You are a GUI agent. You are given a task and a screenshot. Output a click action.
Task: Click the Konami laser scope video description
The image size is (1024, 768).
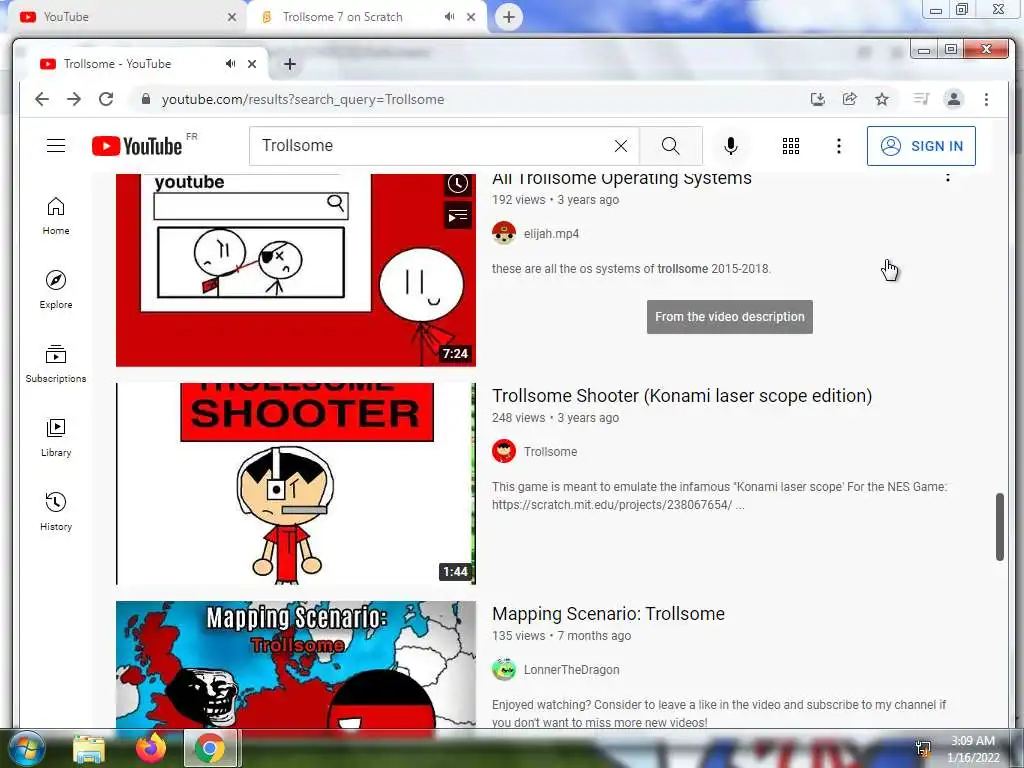click(x=719, y=496)
